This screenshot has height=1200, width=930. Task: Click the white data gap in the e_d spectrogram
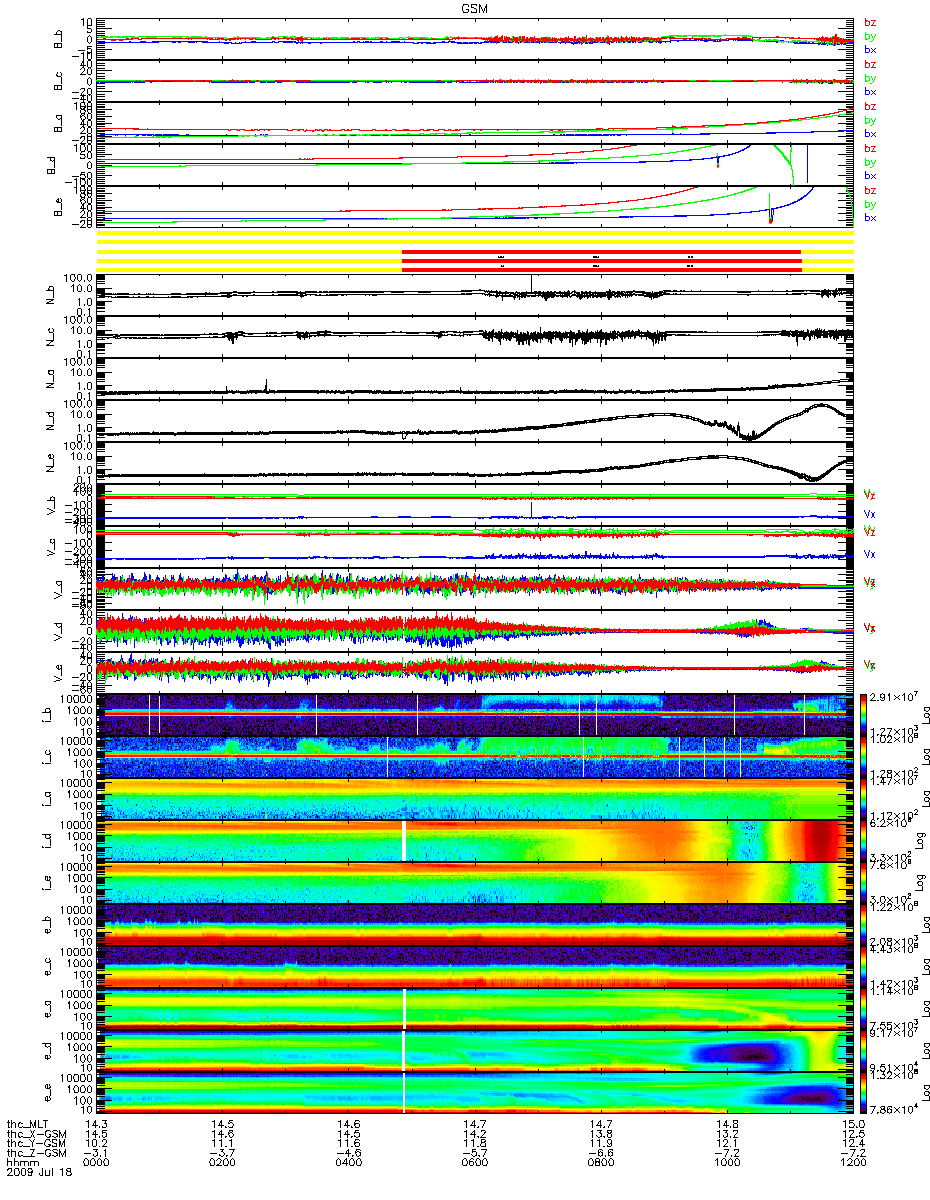(x=404, y=1051)
